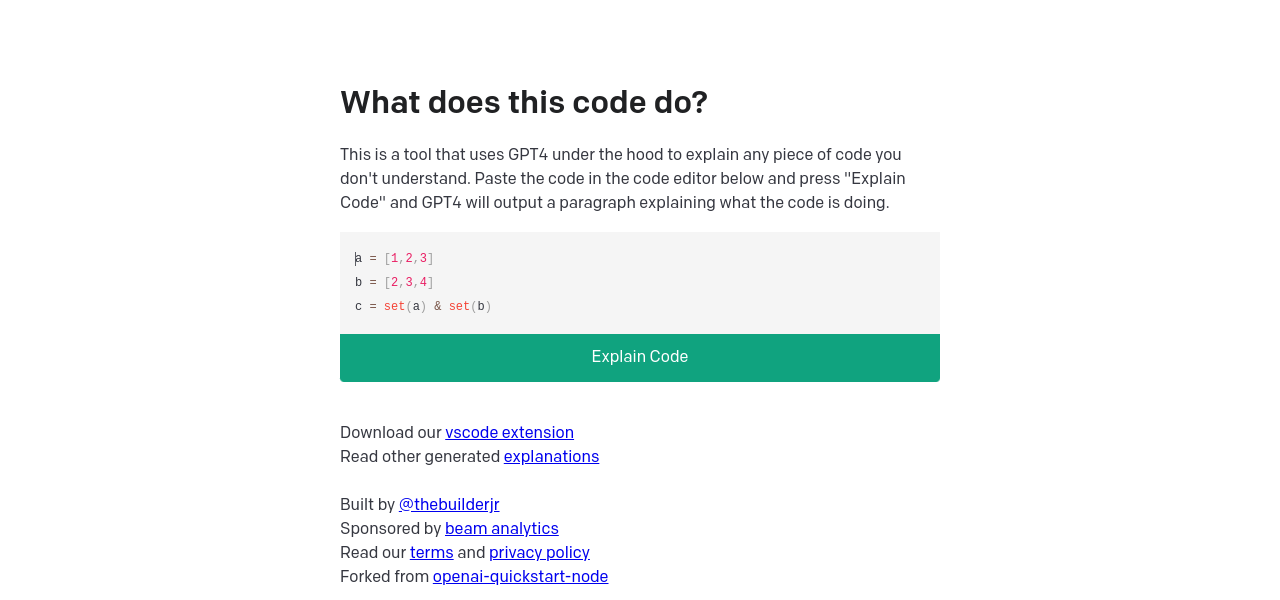
Task: Open the @thebuilderjr profile link
Action: click(x=449, y=505)
